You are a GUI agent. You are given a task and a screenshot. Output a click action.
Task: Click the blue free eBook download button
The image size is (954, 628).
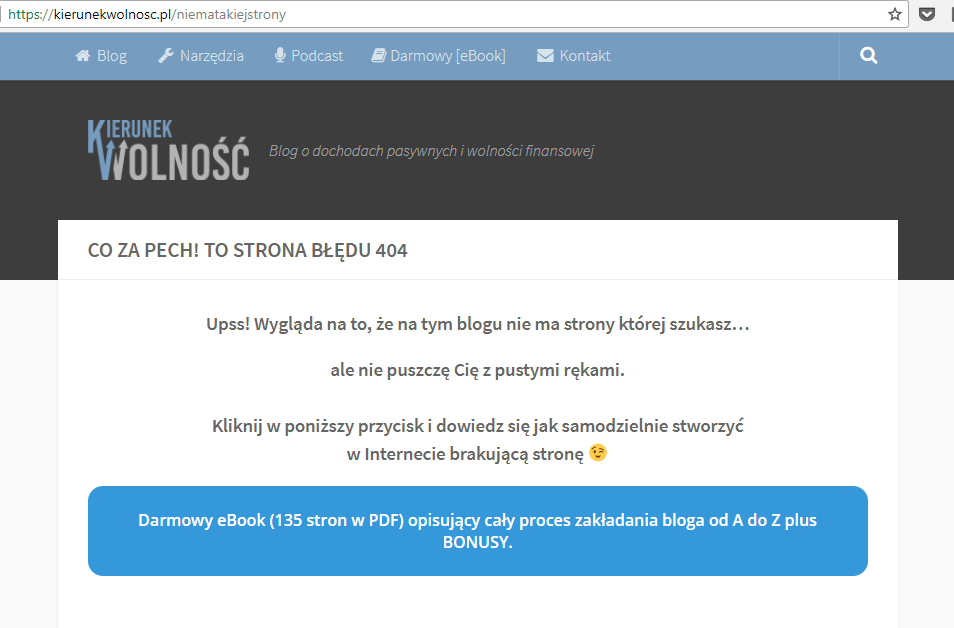[x=477, y=531]
